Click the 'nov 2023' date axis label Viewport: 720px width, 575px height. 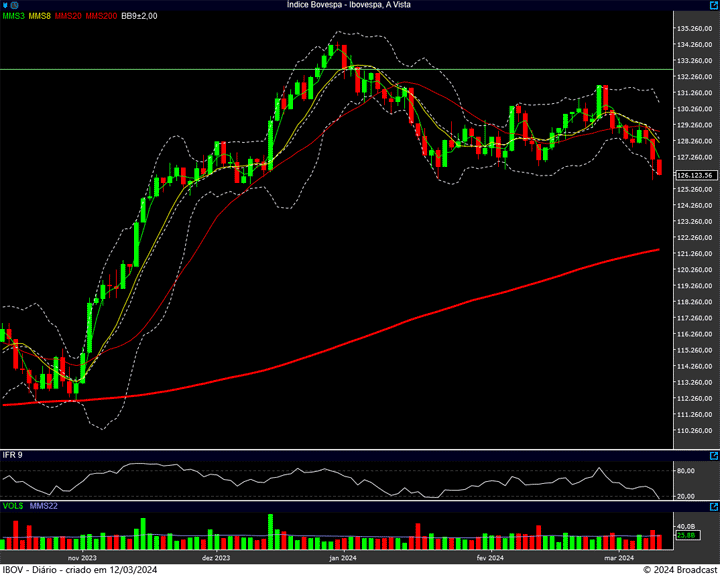coord(82,558)
